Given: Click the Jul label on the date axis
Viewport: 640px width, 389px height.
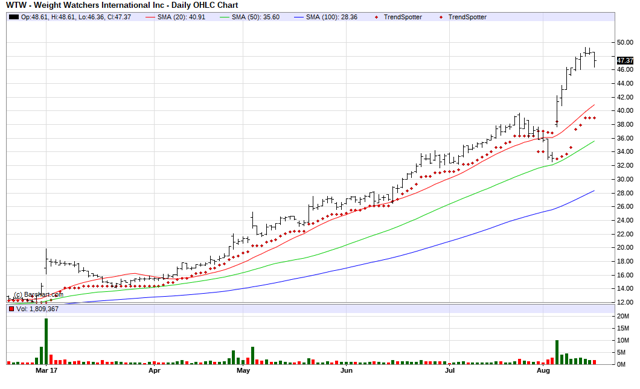Looking at the screenshot, I should point(449,371).
